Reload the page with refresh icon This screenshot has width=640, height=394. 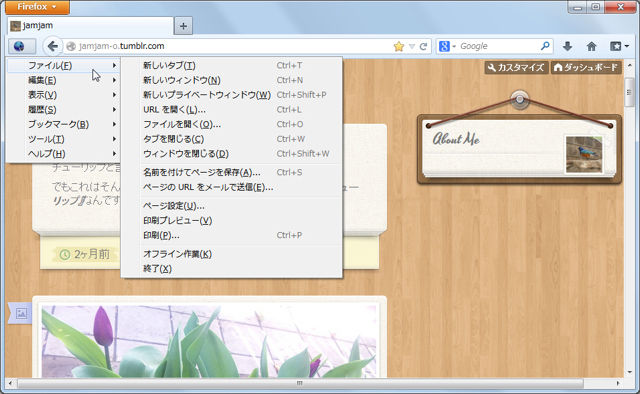pos(423,47)
